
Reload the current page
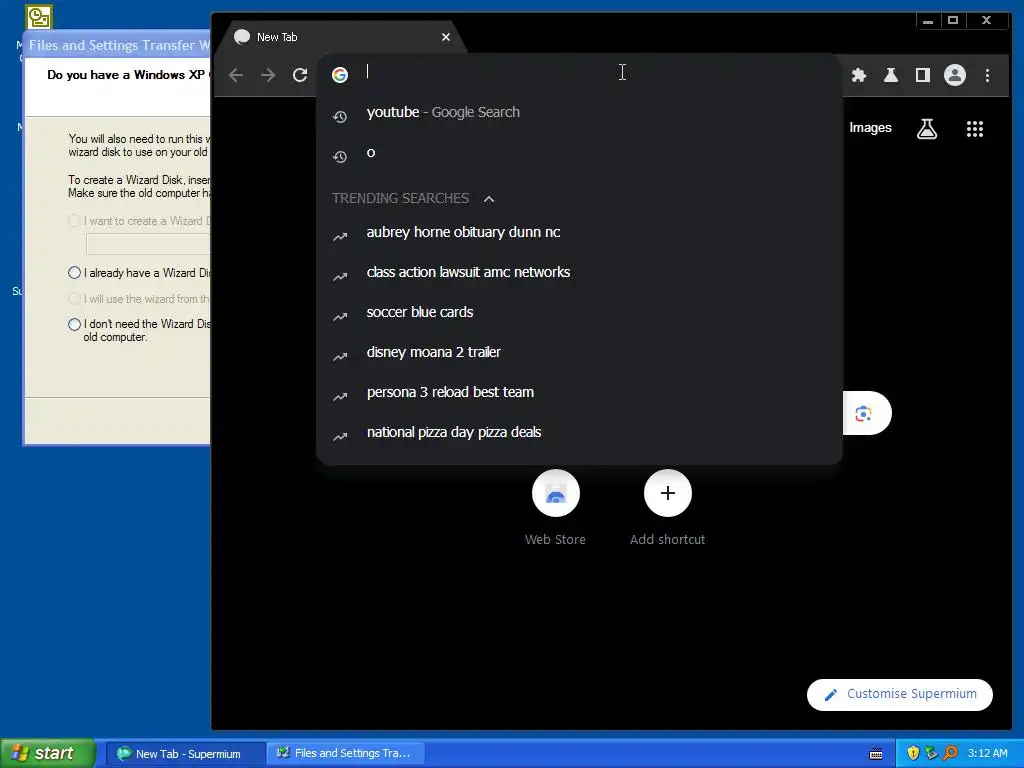pyautogui.click(x=300, y=75)
